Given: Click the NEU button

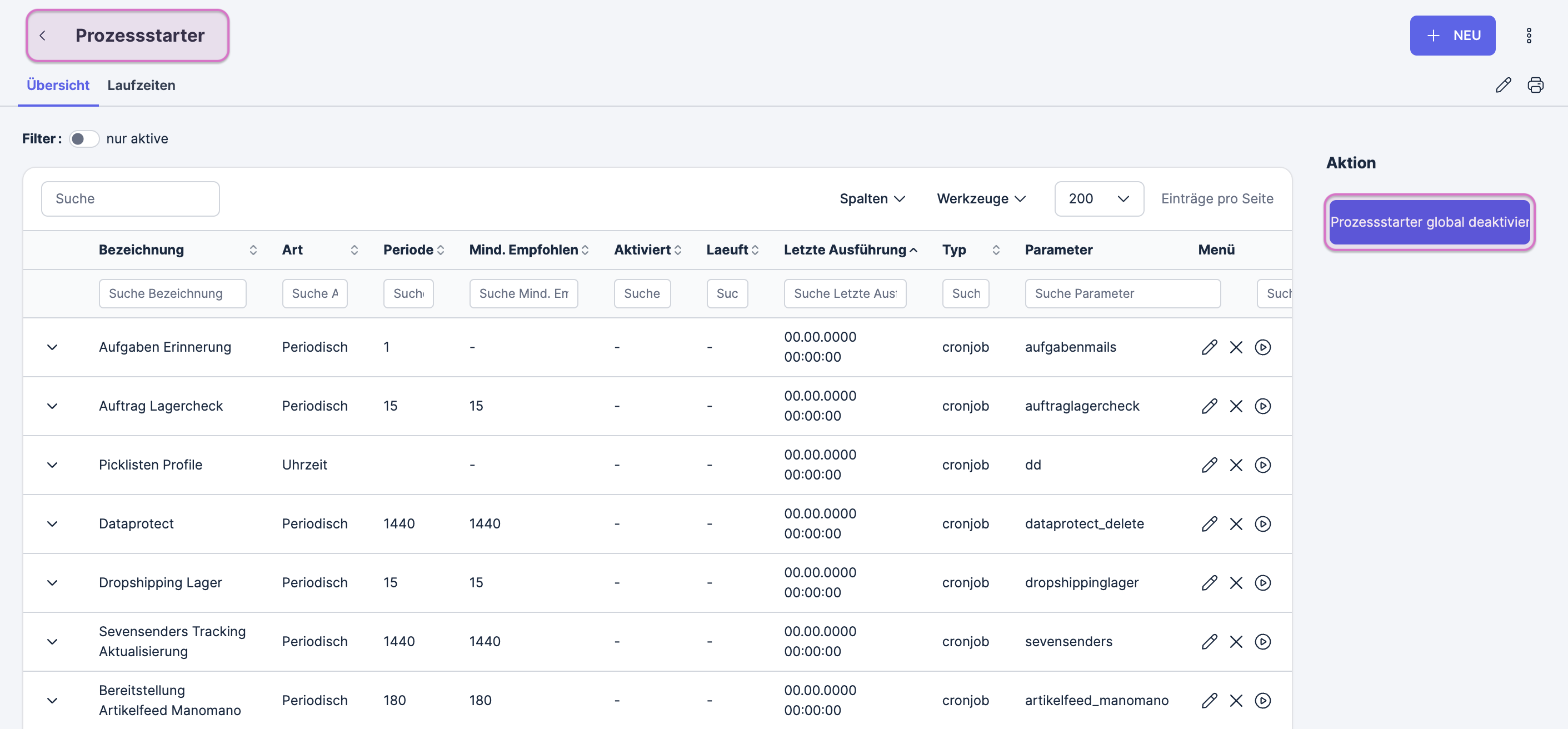Looking at the screenshot, I should click(x=1452, y=36).
